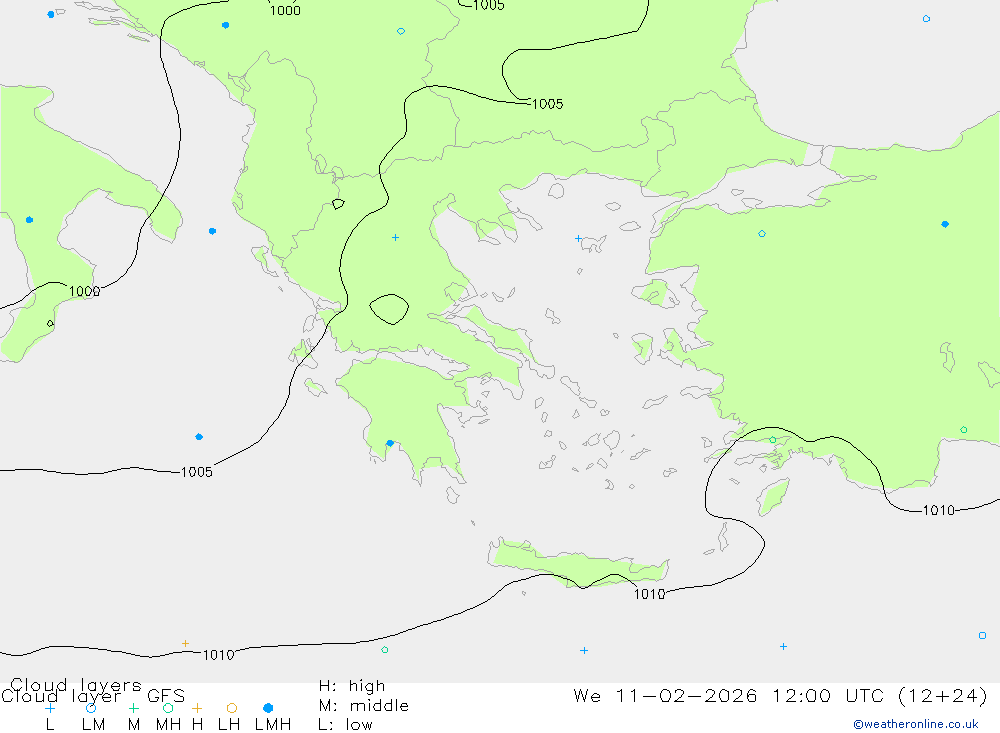Click the 'LH' legend label
This screenshot has width=1000, height=733.
pyautogui.click(x=229, y=725)
